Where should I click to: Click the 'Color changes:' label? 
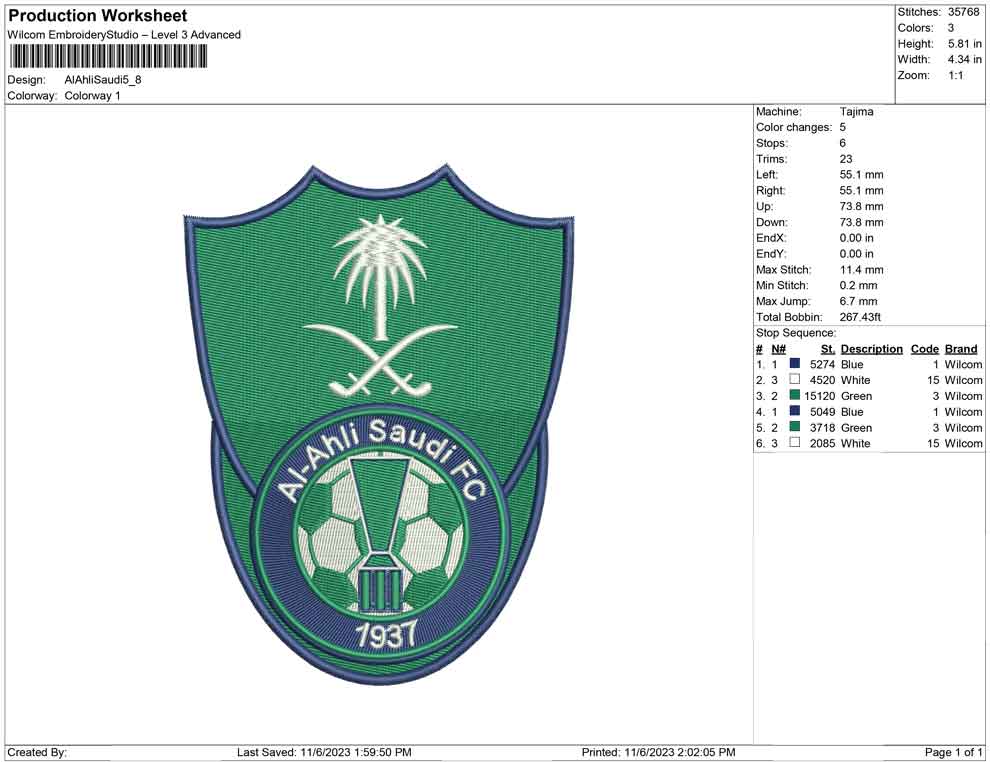point(794,128)
